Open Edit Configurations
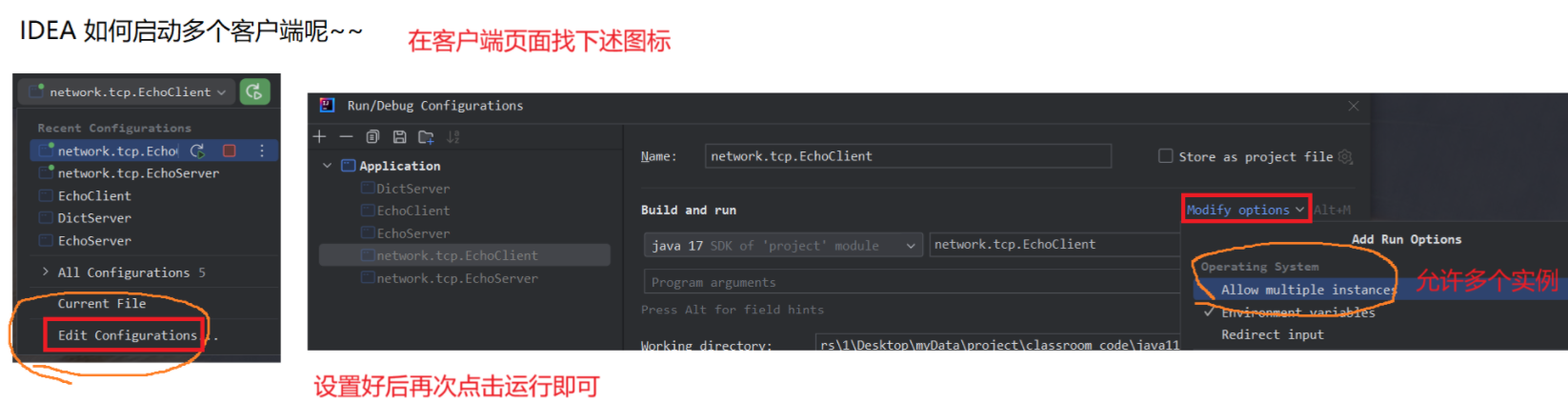The image size is (1568, 403). [x=127, y=335]
